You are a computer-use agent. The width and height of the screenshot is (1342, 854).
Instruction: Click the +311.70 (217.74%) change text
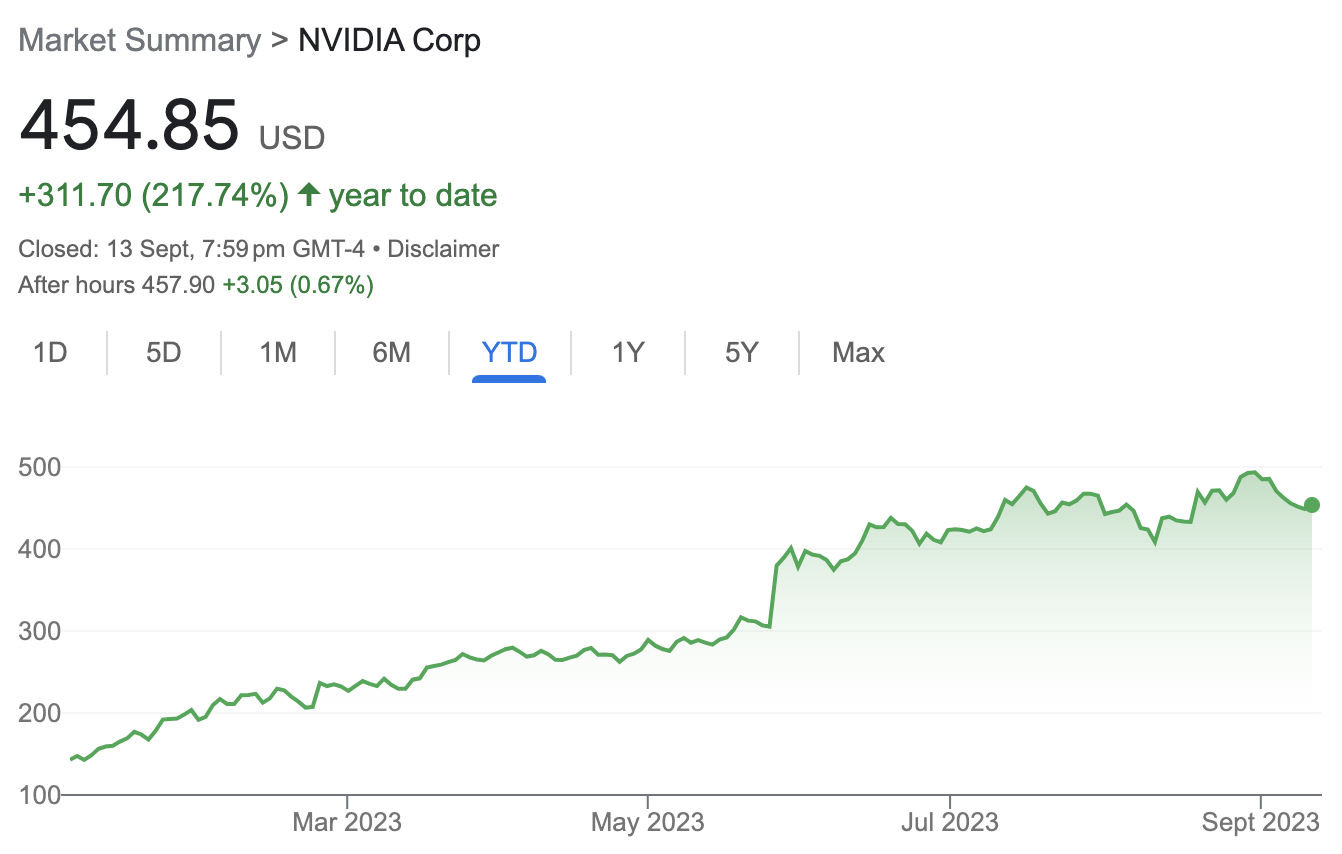[154, 194]
